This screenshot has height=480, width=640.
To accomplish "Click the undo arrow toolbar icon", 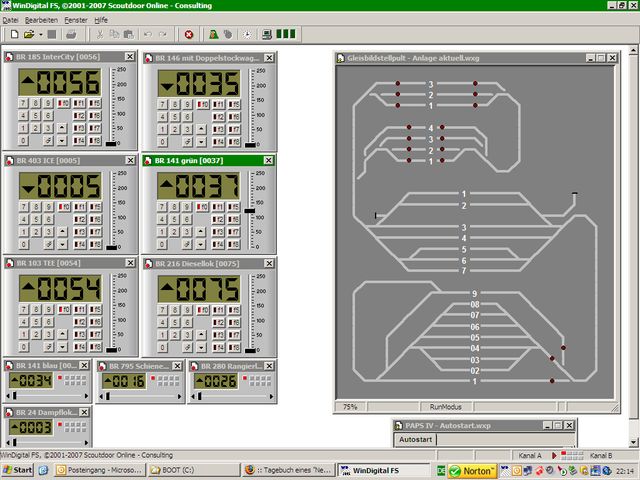I will [148, 34].
